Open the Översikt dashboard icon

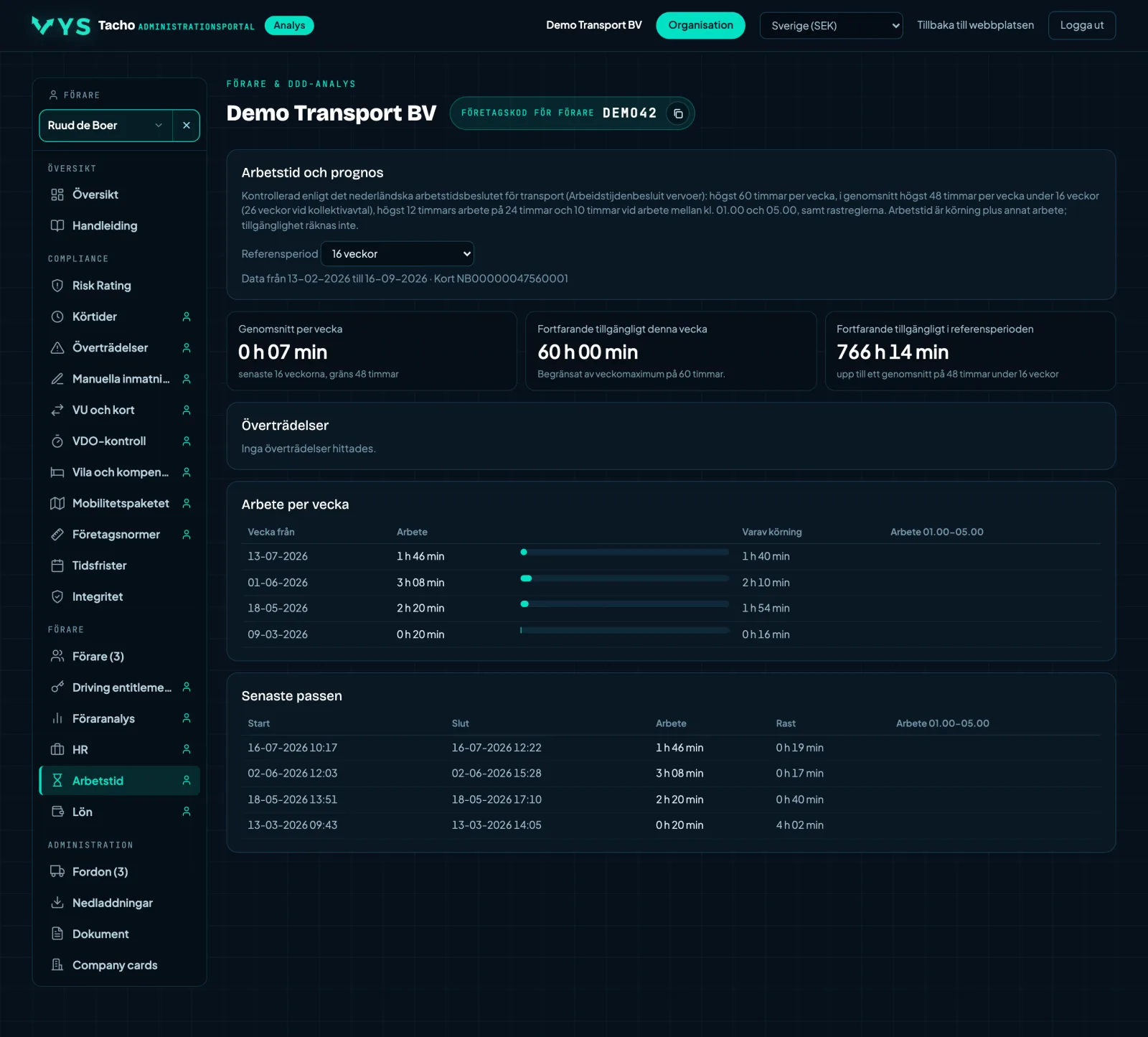(x=57, y=194)
